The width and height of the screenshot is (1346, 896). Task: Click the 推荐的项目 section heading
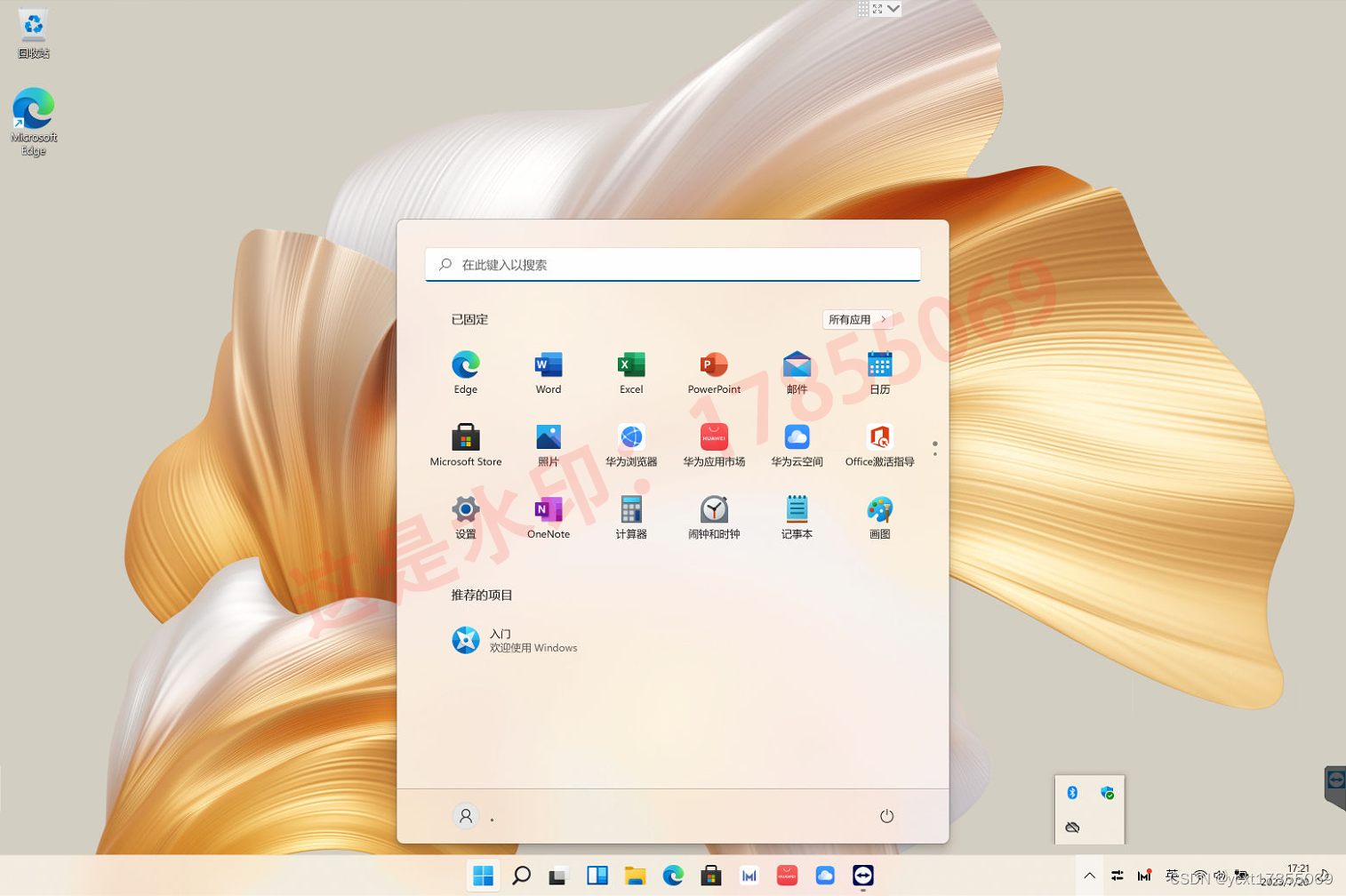click(x=481, y=595)
